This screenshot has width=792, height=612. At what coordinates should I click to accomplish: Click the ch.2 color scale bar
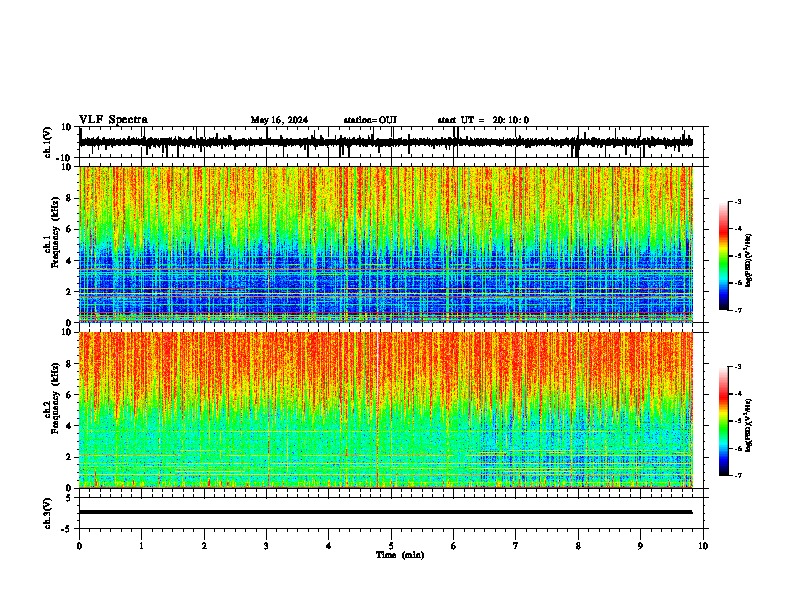point(724,421)
